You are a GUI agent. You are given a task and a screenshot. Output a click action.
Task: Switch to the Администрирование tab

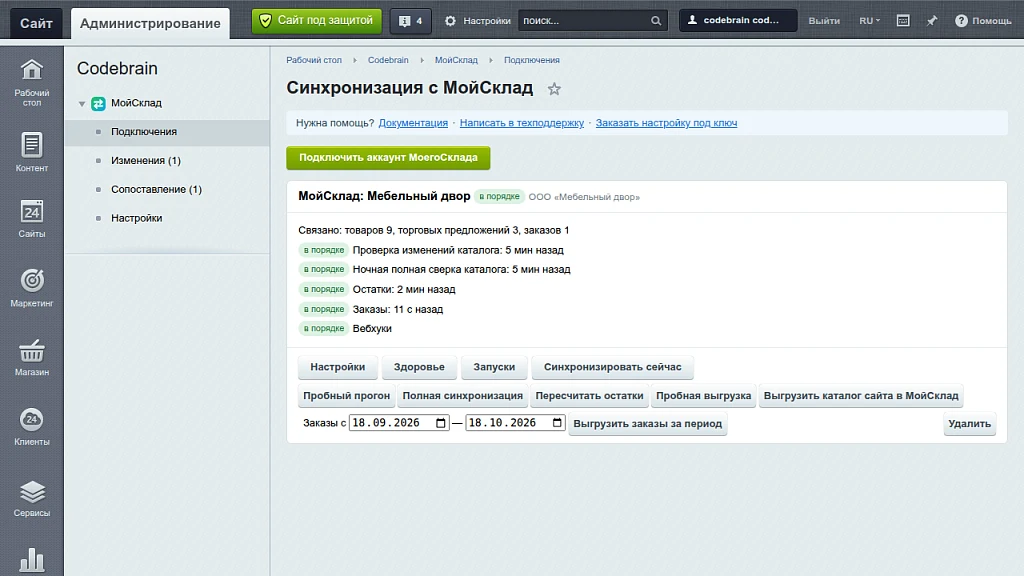(150, 24)
